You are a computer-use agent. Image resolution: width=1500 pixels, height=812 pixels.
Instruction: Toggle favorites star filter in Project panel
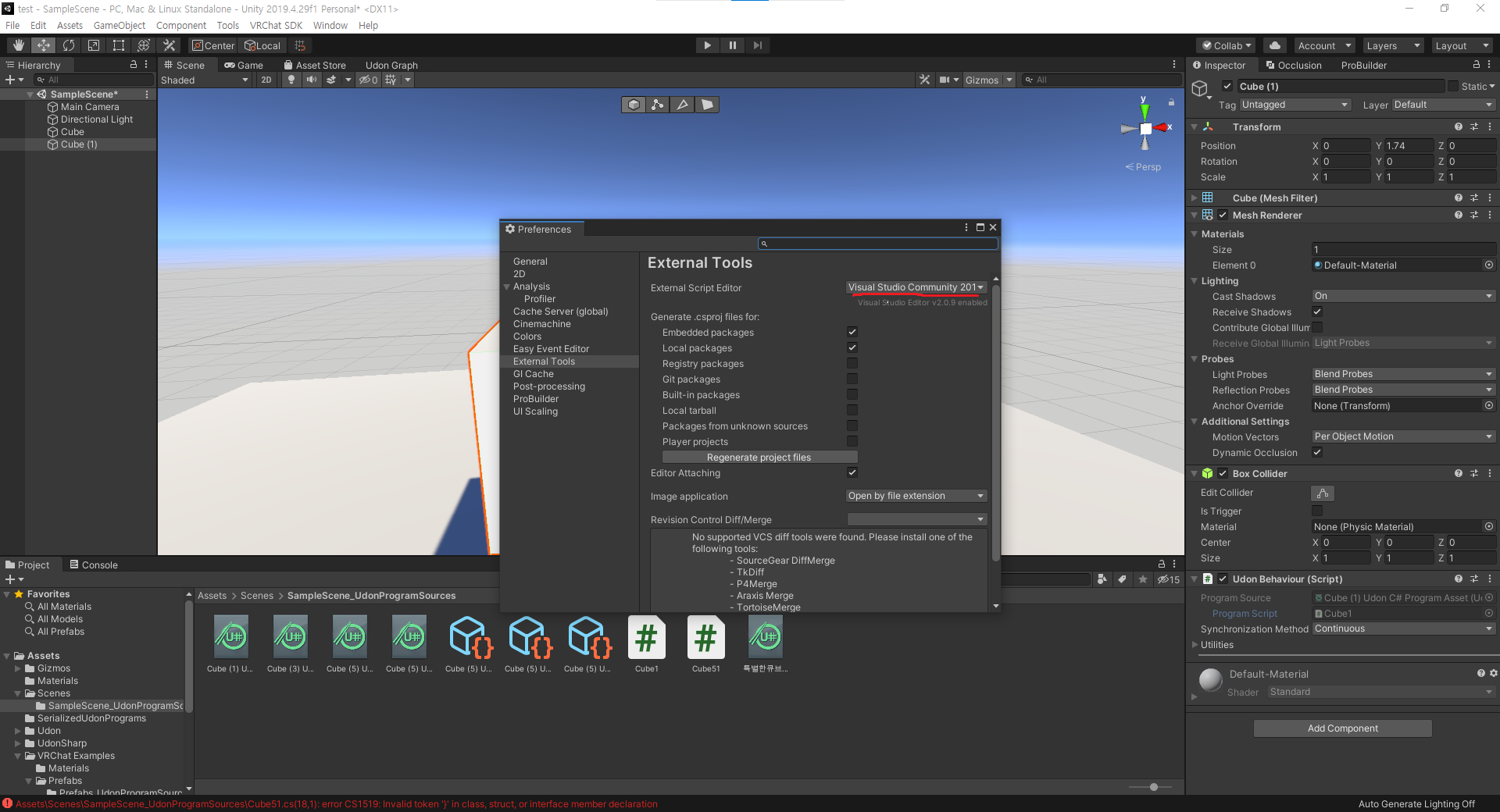pos(1143,579)
